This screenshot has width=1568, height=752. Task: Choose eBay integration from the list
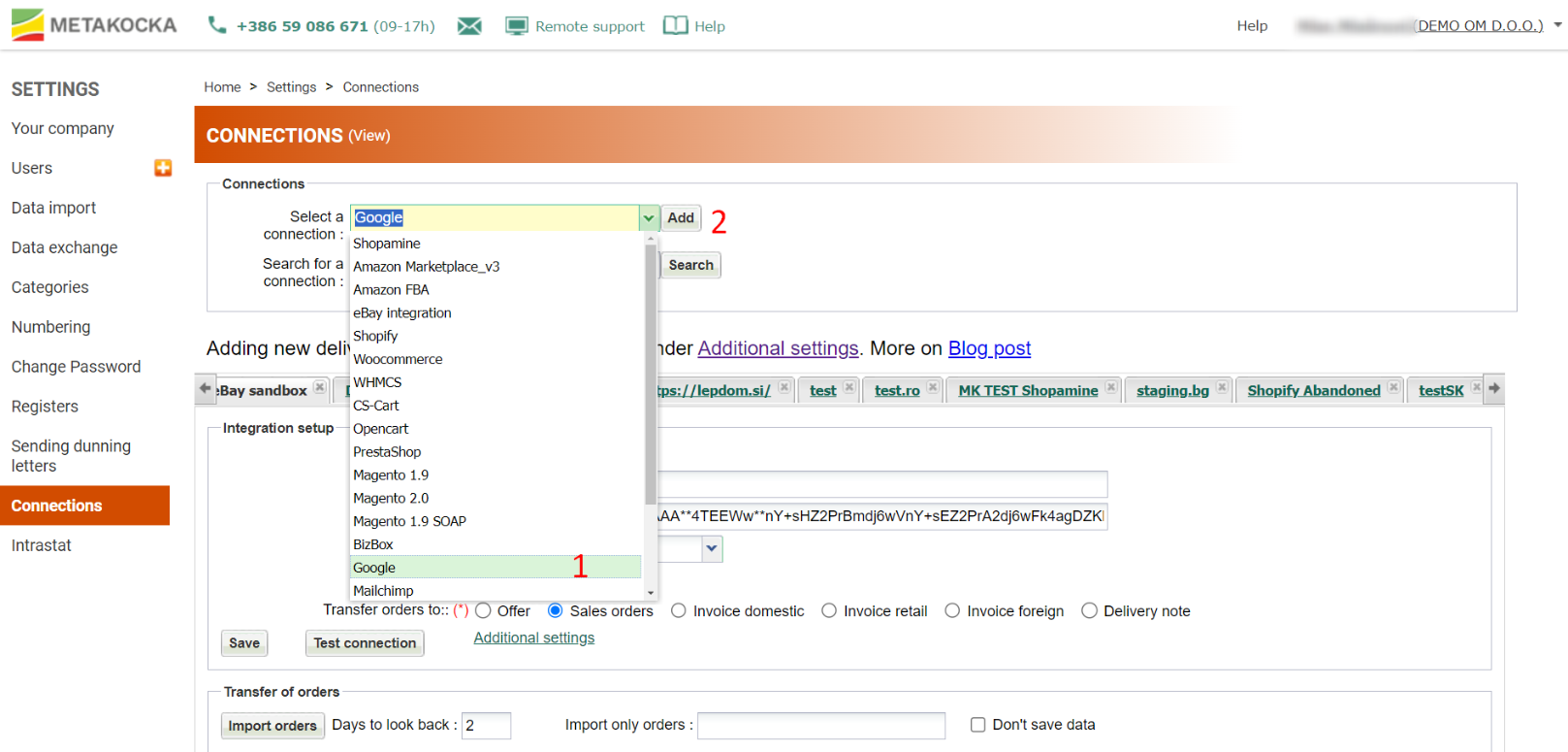coord(496,313)
